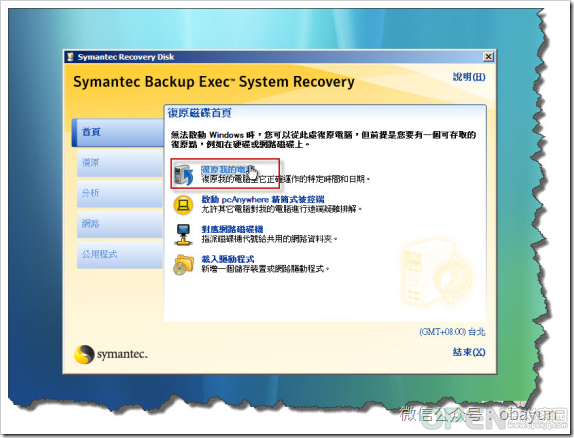Click the pcAnywhere thin host icon
574x438 pixels.
[x=183, y=205]
